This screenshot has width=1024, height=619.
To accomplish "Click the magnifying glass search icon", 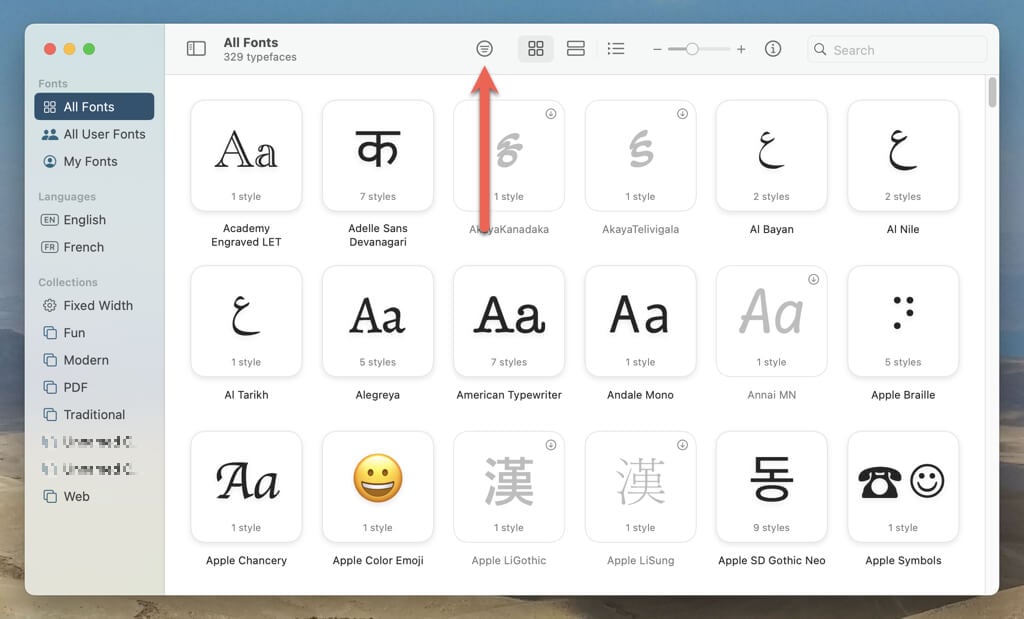I will click(x=820, y=50).
